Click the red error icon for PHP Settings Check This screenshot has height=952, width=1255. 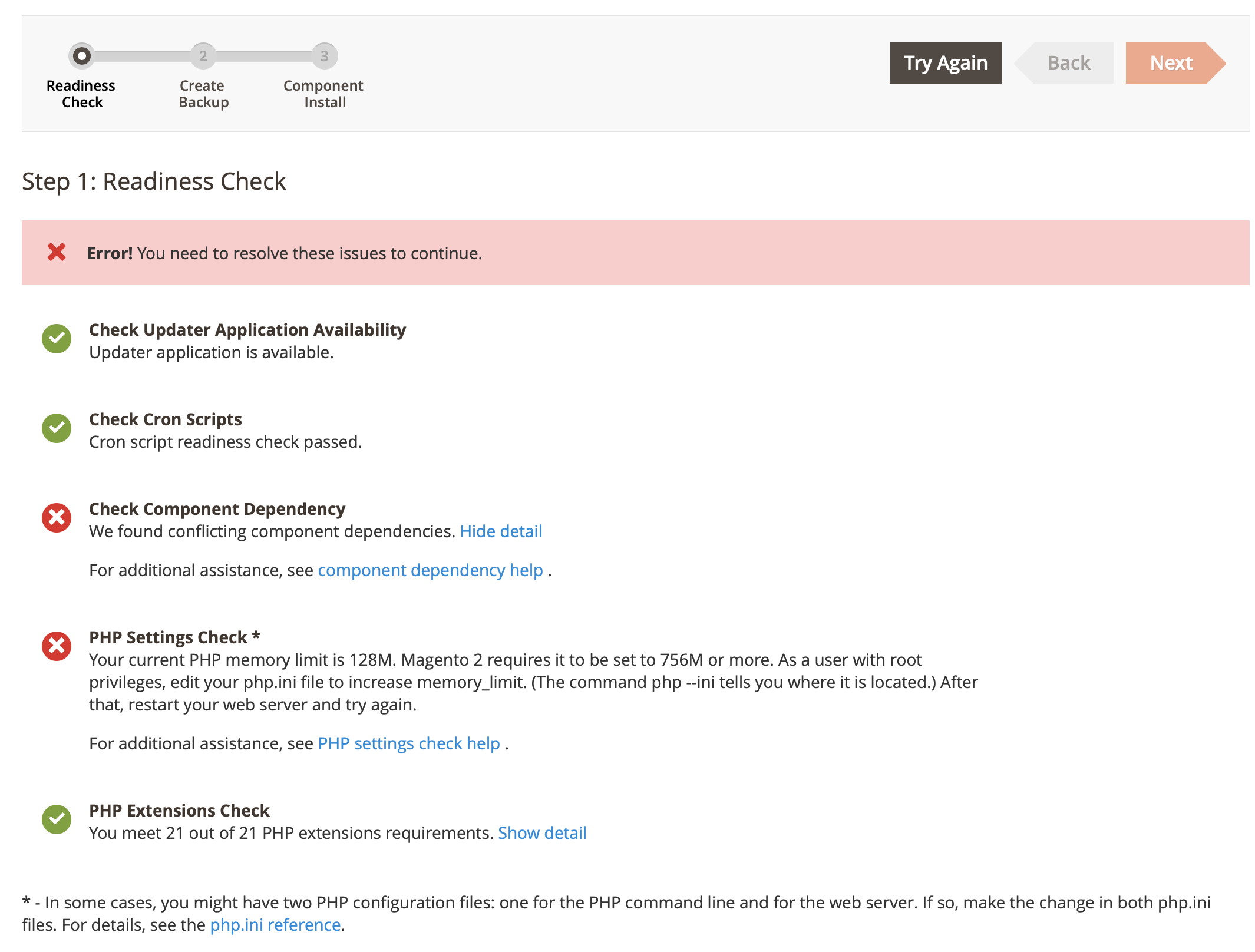point(57,646)
